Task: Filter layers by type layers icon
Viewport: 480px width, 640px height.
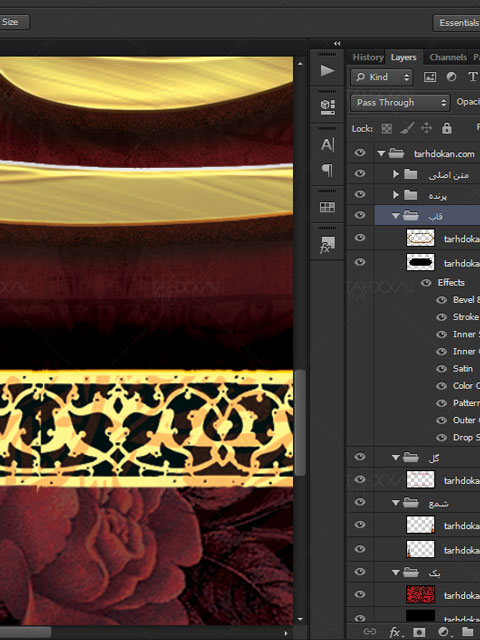Action: 472,77
